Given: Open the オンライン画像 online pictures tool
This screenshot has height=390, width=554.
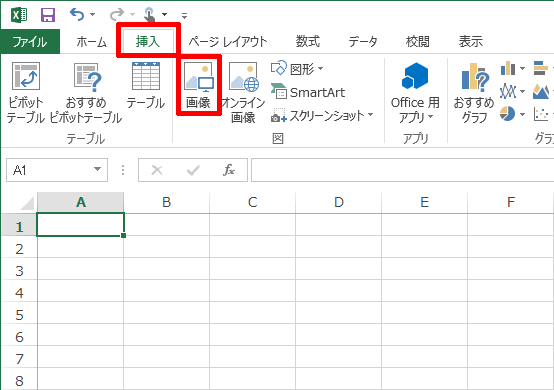Looking at the screenshot, I should click(x=243, y=92).
